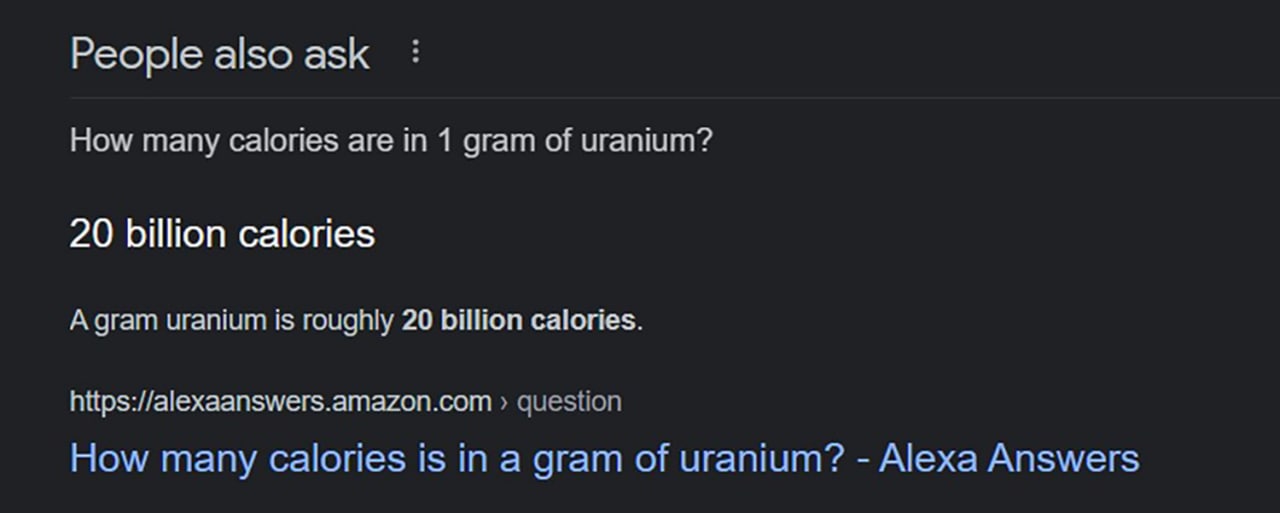1280x513 pixels.
Task: Click the divider line under the heading
Action: [675, 98]
